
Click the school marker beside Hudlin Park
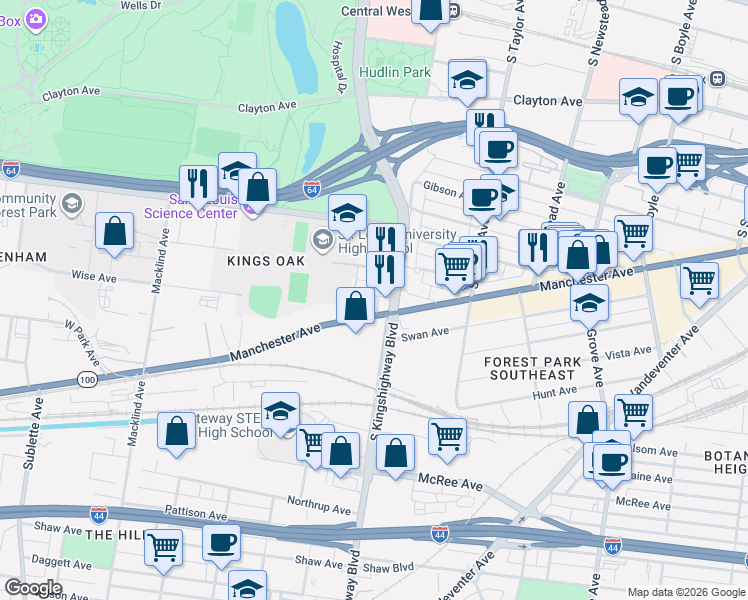(x=467, y=82)
